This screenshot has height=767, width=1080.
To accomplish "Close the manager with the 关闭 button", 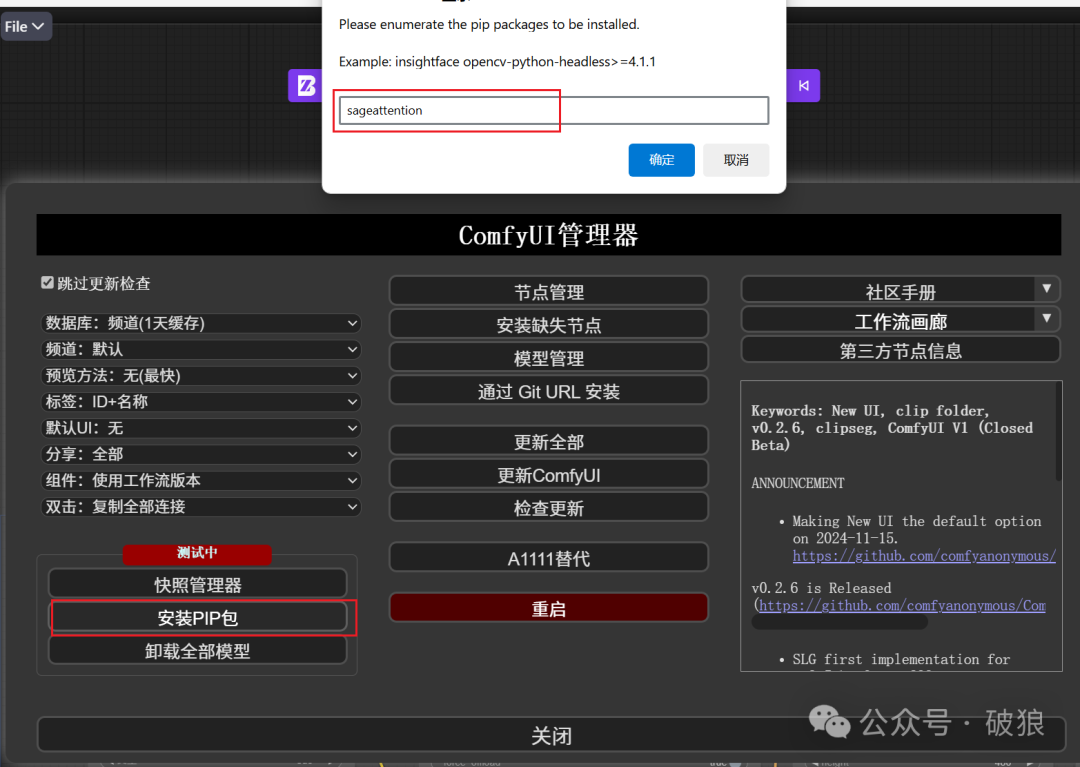I will (x=551, y=735).
